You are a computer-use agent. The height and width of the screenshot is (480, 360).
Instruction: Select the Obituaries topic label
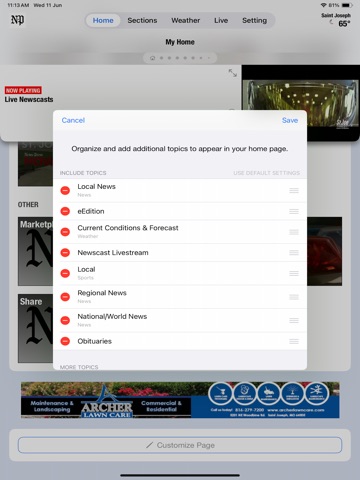tap(94, 341)
